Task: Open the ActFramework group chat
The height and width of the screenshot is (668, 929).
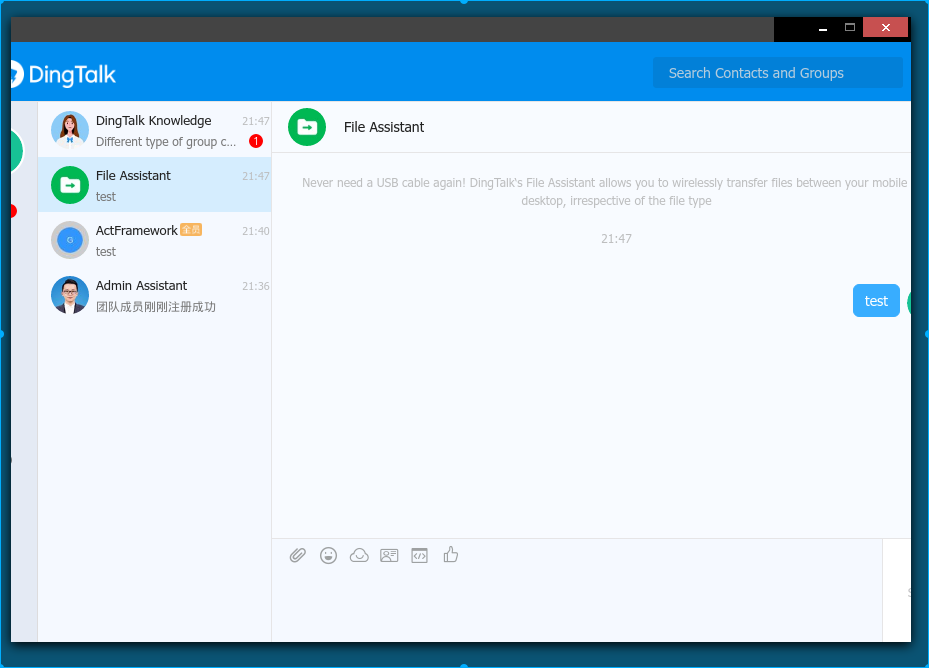Action: tap(155, 240)
